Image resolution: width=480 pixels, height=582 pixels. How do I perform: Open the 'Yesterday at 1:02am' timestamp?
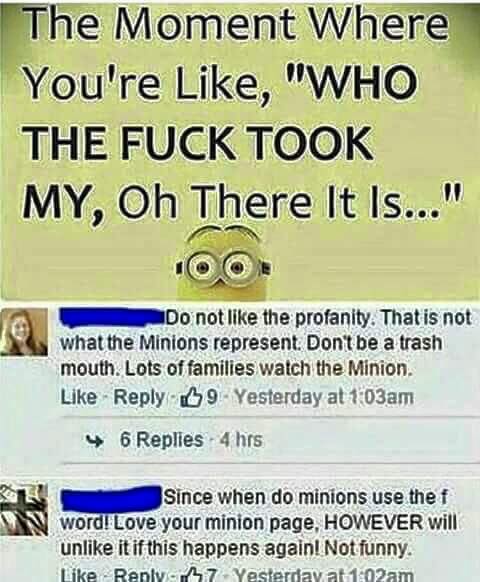(x=325, y=576)
